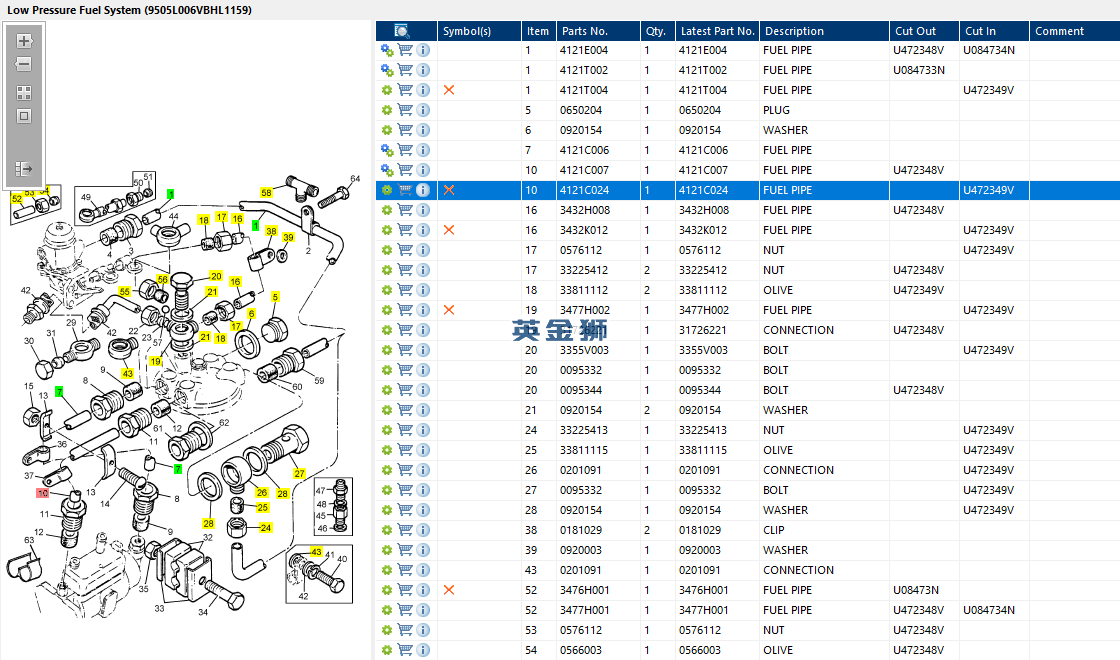Sort by the Item column header
This screenshot has height=660, width=1120.
pos(539,31)
